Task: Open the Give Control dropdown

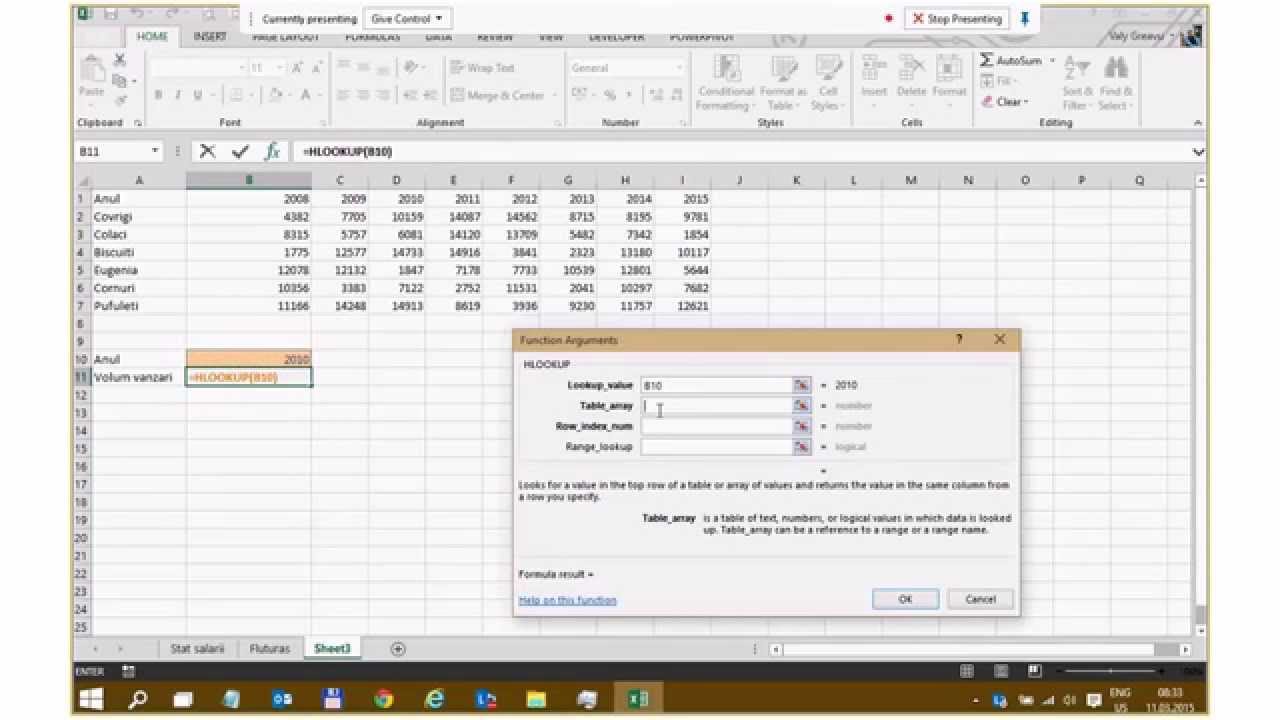Action: pyautogui.click(x=407, y=19)
